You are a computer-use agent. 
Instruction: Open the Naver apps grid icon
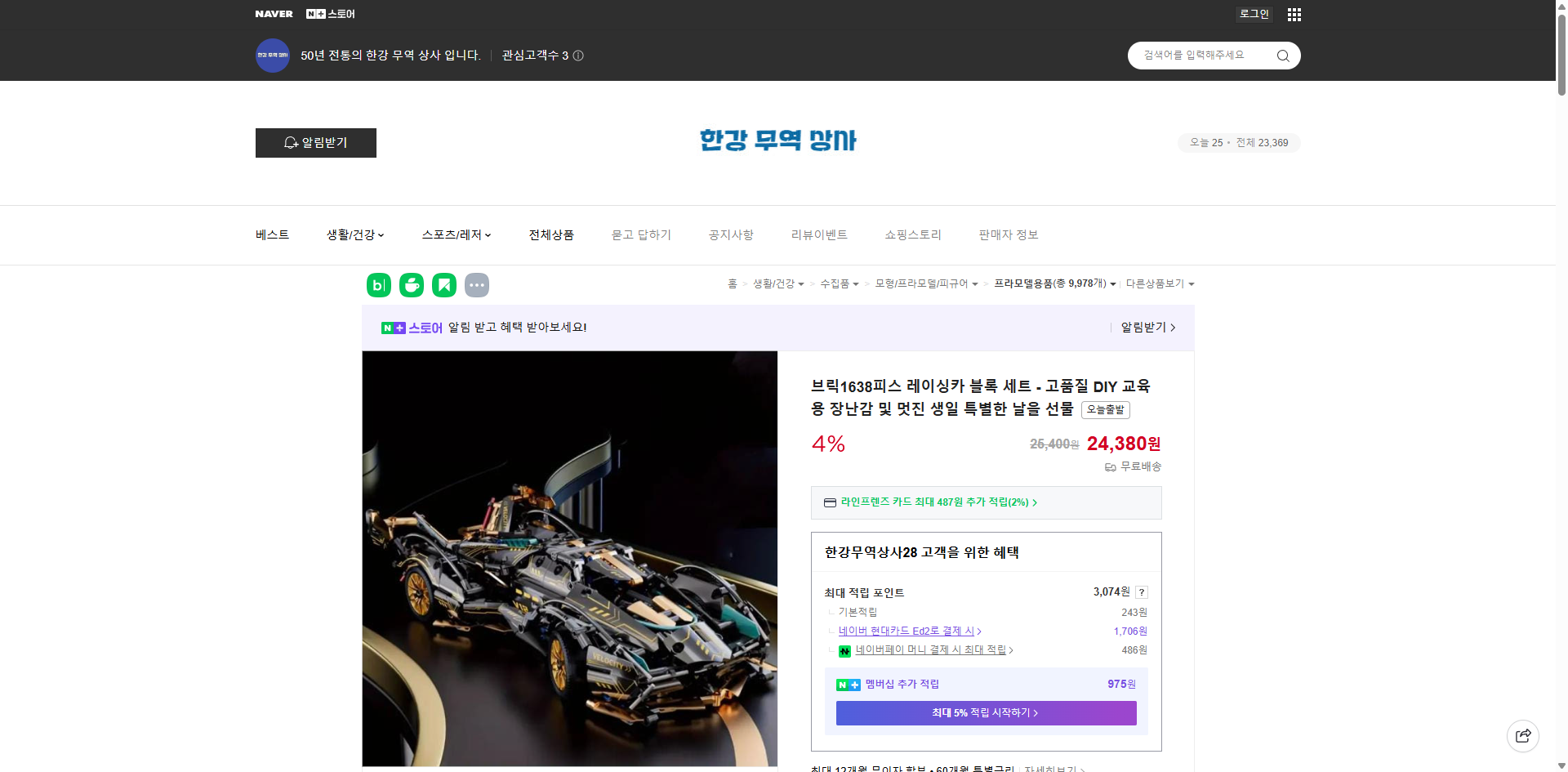(x=1294, y=14)
